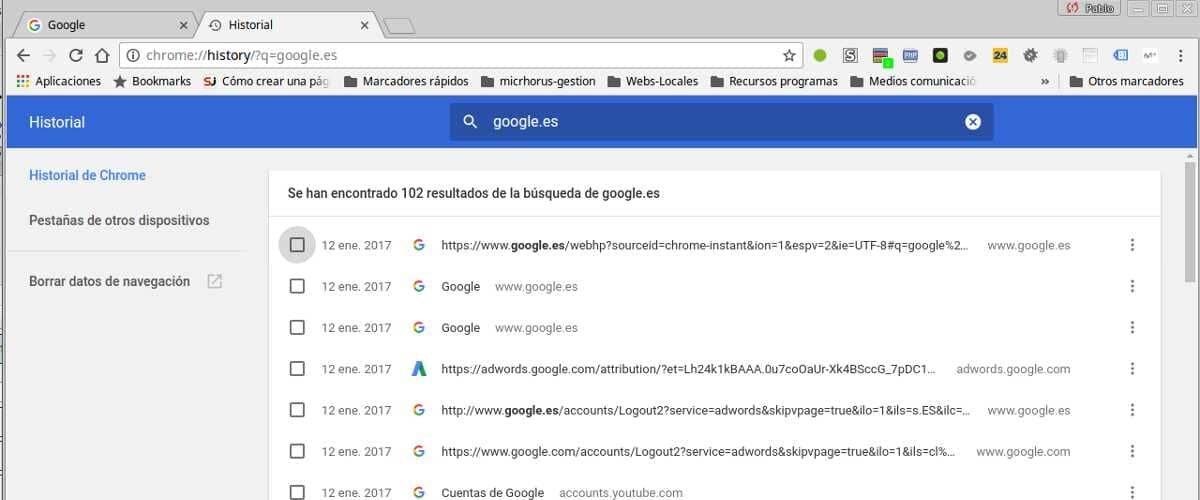
Task: Open the www.google.es/webhp history link
Action: [x=704, y=245]
